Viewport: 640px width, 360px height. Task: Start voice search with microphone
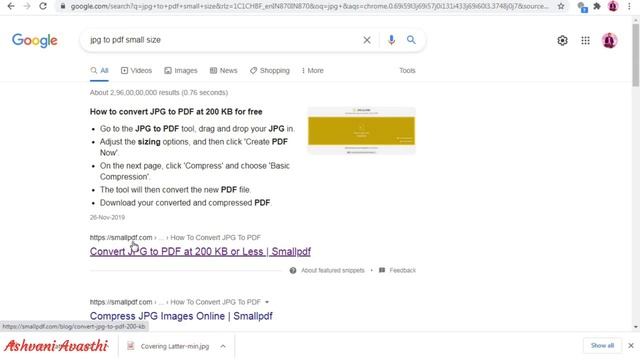coord(391,40)
